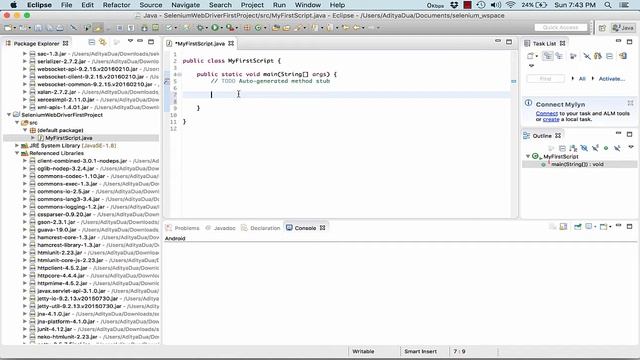Click the create local task link
This screenshot has height=360, width=640.
(551, 119)
